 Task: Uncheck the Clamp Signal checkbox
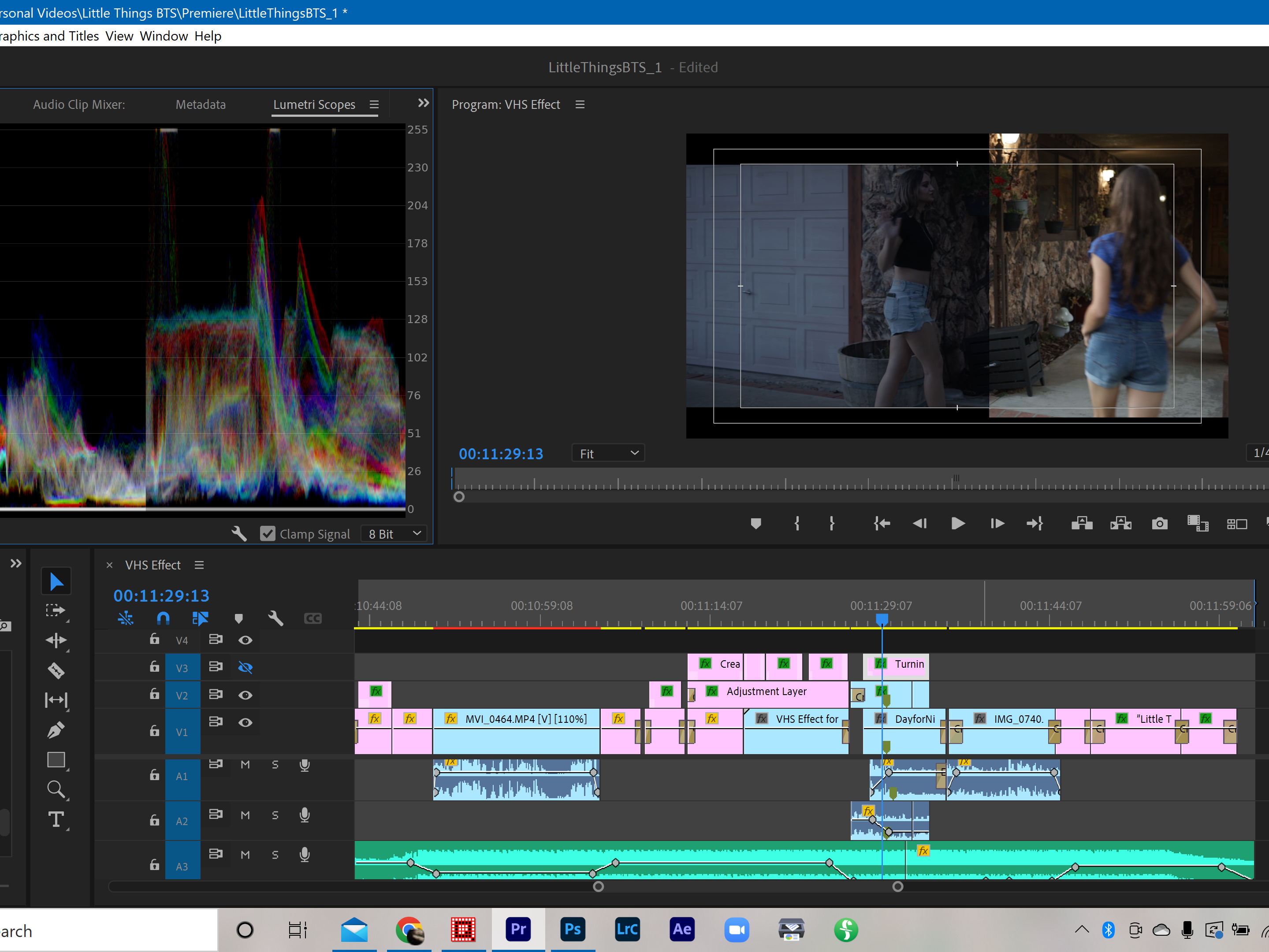pyautogui.click(x=268, y=534)
